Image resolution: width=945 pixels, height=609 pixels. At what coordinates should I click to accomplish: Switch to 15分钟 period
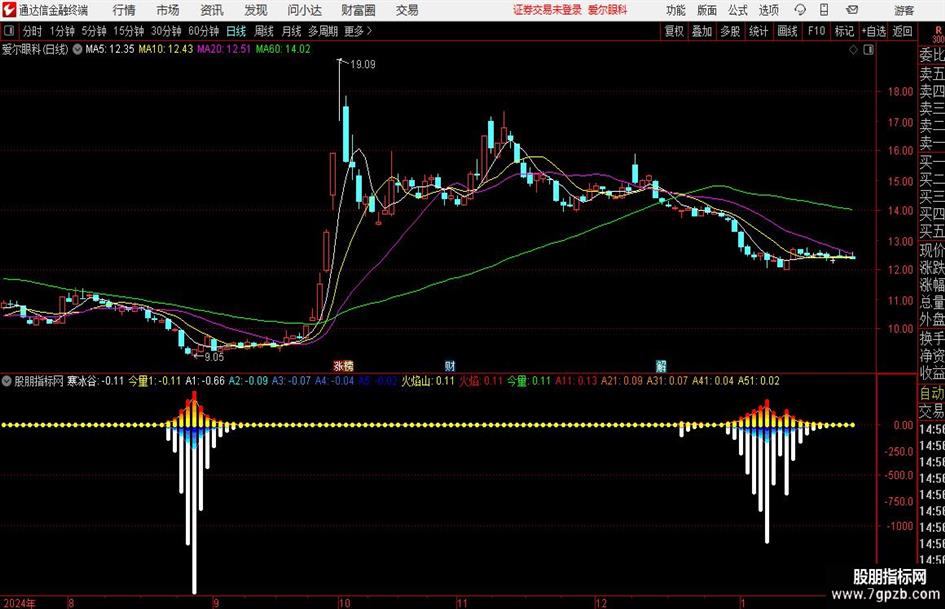click(129, 31)
